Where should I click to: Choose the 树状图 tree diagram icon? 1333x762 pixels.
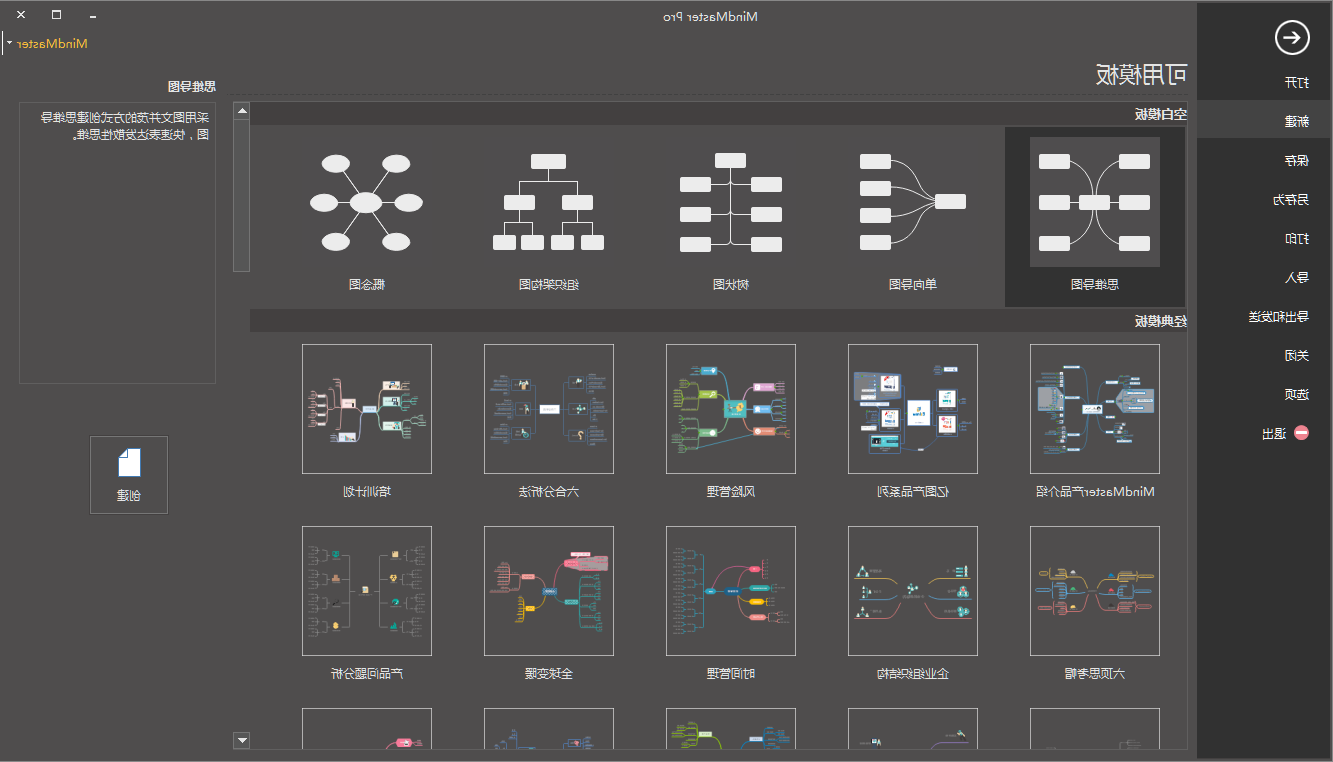click(x=731, y=202)
